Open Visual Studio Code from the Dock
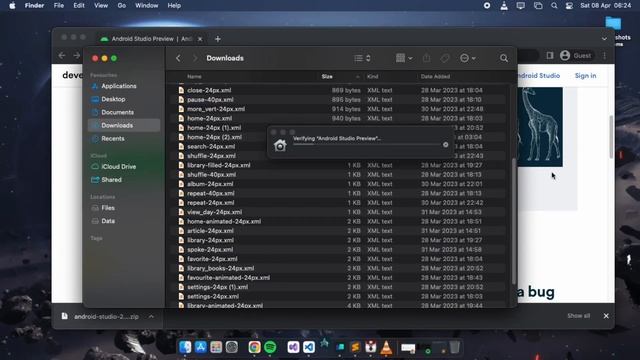The height and width of the screenshot is (360, 640). pos(309,347)
